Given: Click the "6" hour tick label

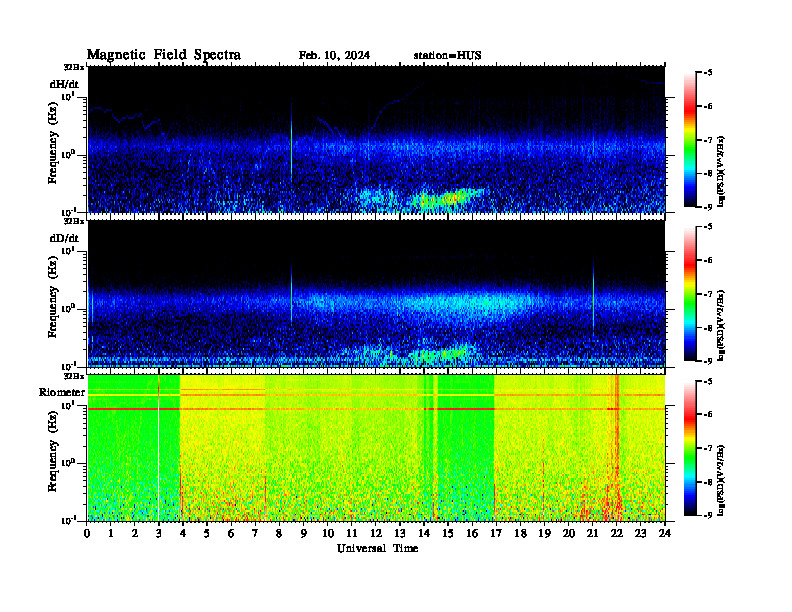Looking at the screenshot, I should (231, 533).
